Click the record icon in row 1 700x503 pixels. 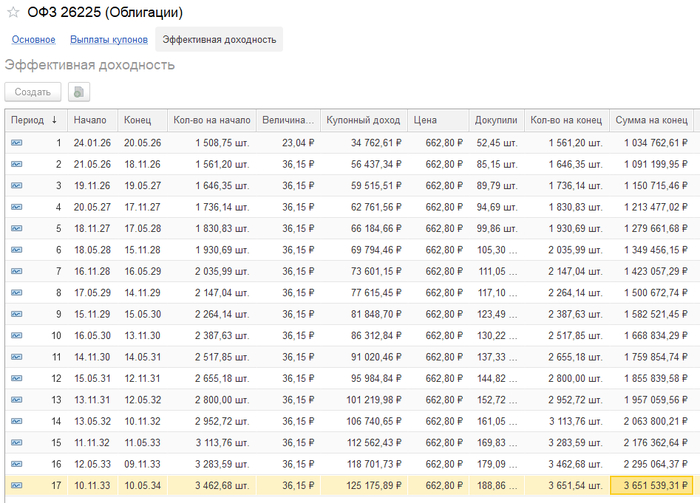[17, 143]
